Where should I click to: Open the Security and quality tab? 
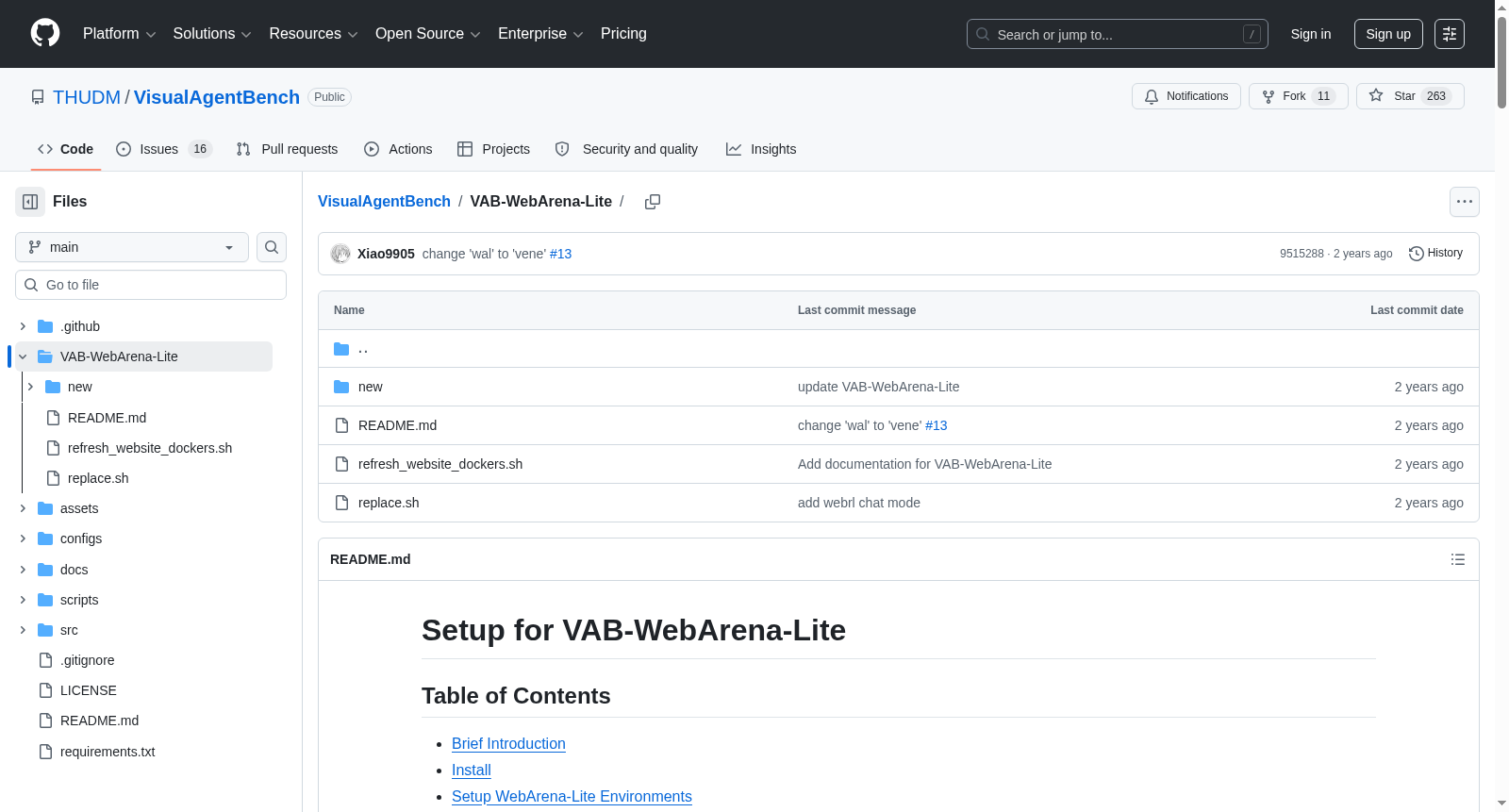(627, 149)
